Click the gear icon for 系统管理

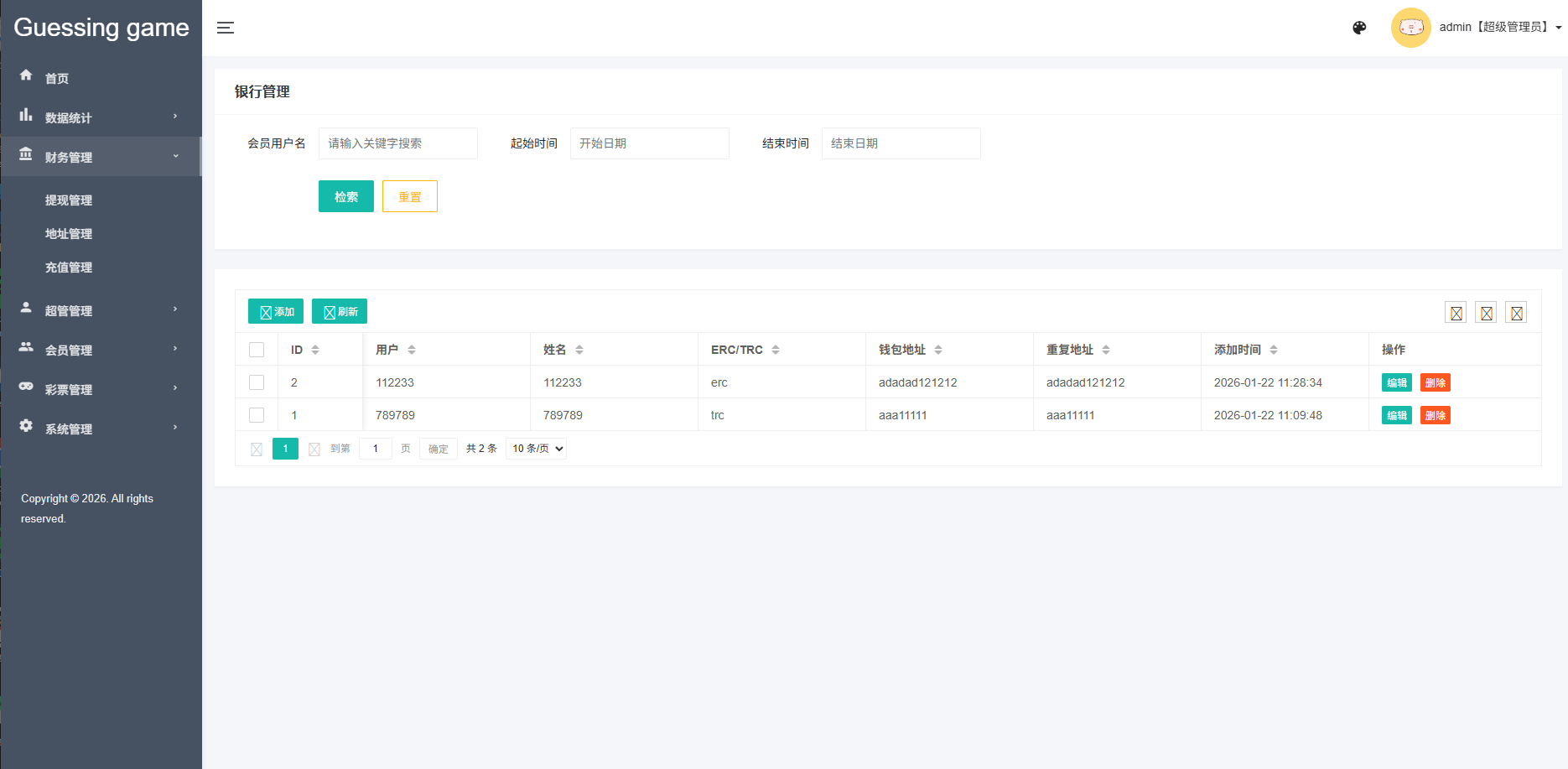point(26,426)
